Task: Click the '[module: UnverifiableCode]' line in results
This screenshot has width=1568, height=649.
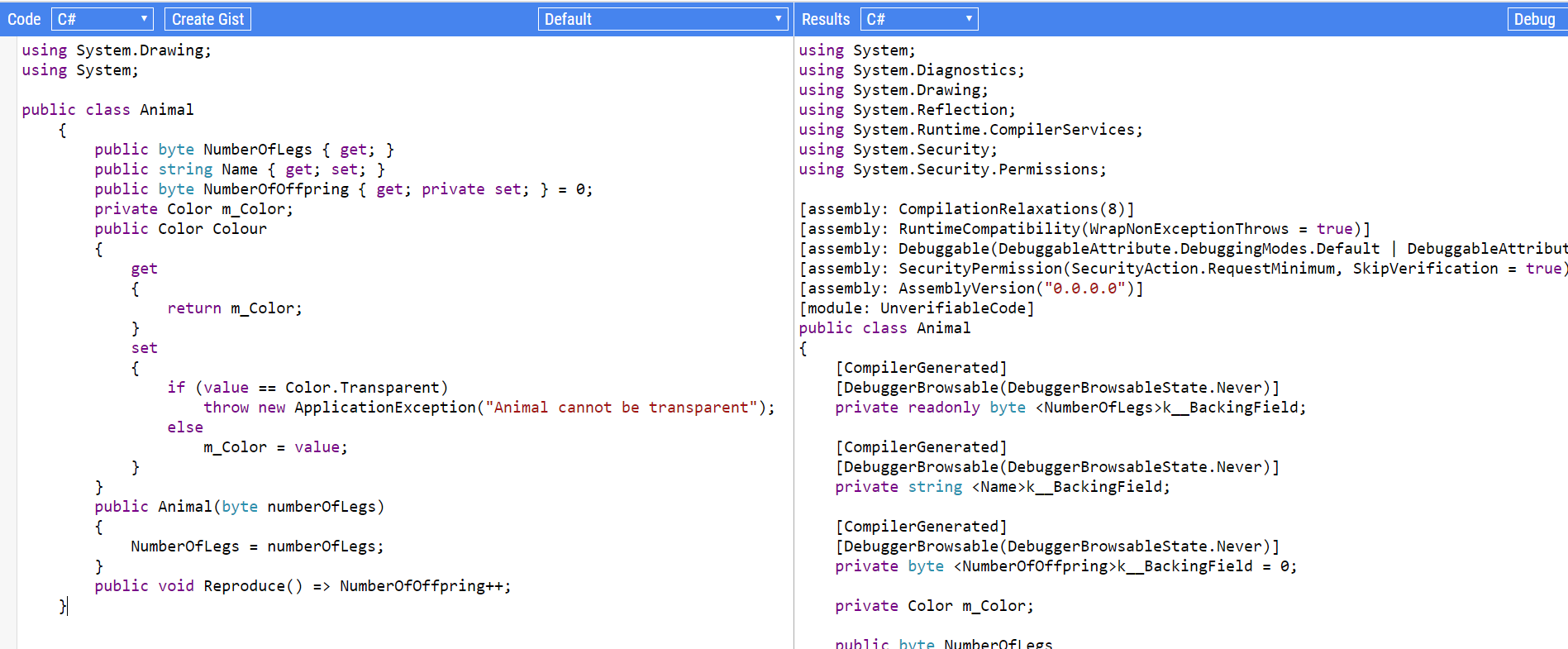Action: (x=916, y=308)
